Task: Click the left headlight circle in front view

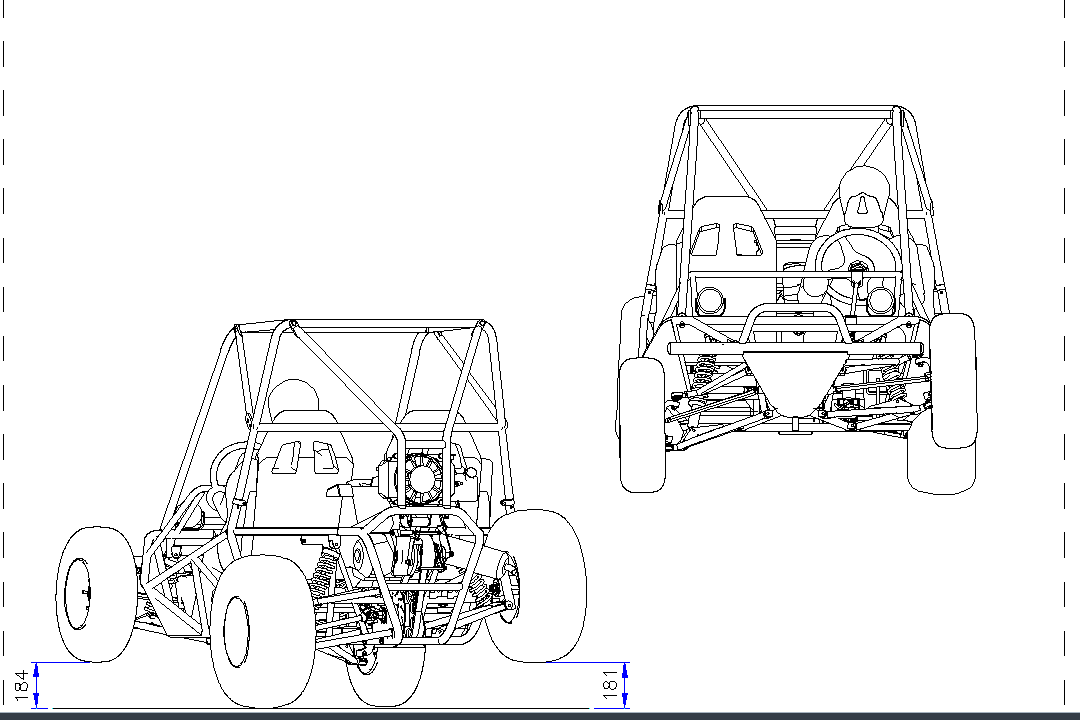Action: click(x=712, y=297)
